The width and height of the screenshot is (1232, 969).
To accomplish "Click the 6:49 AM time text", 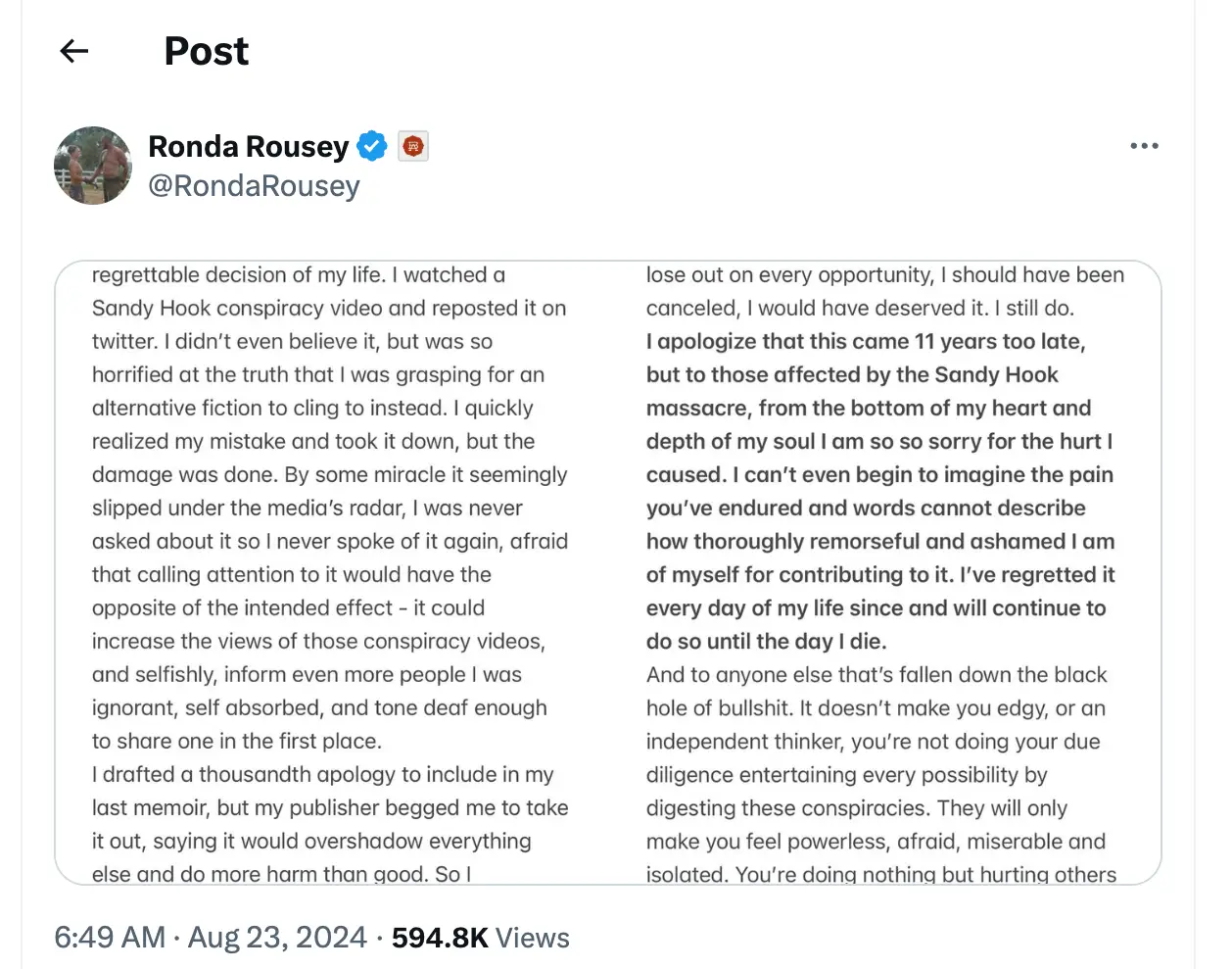I will pyautogui.click(x=109, y=938).
